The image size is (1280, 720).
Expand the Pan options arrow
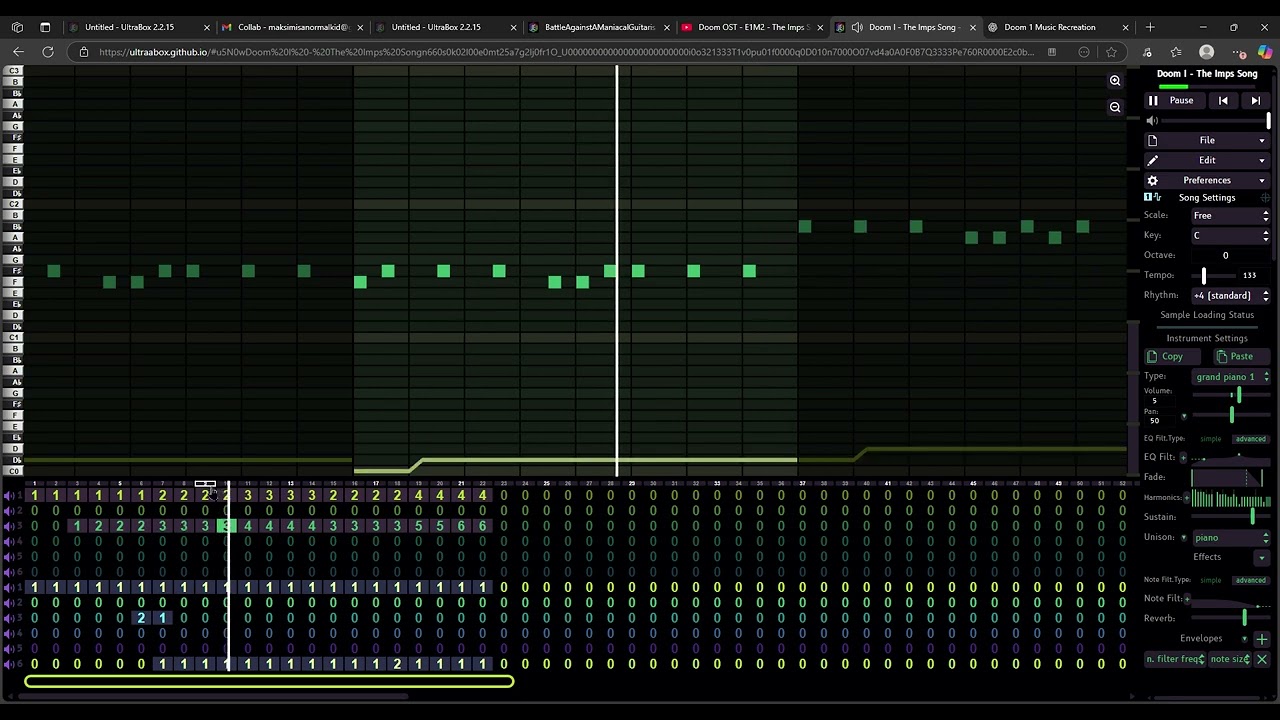click(1184, 417)
